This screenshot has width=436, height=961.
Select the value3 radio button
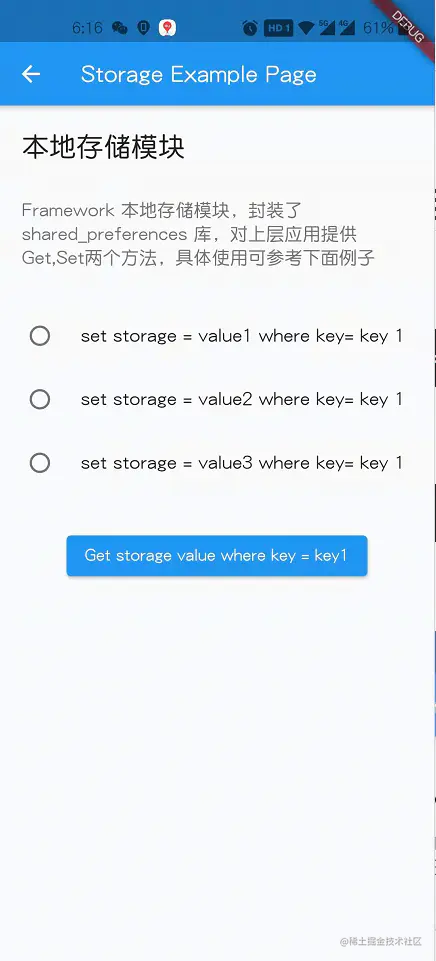pyautogui.click(x=40, y=463)
